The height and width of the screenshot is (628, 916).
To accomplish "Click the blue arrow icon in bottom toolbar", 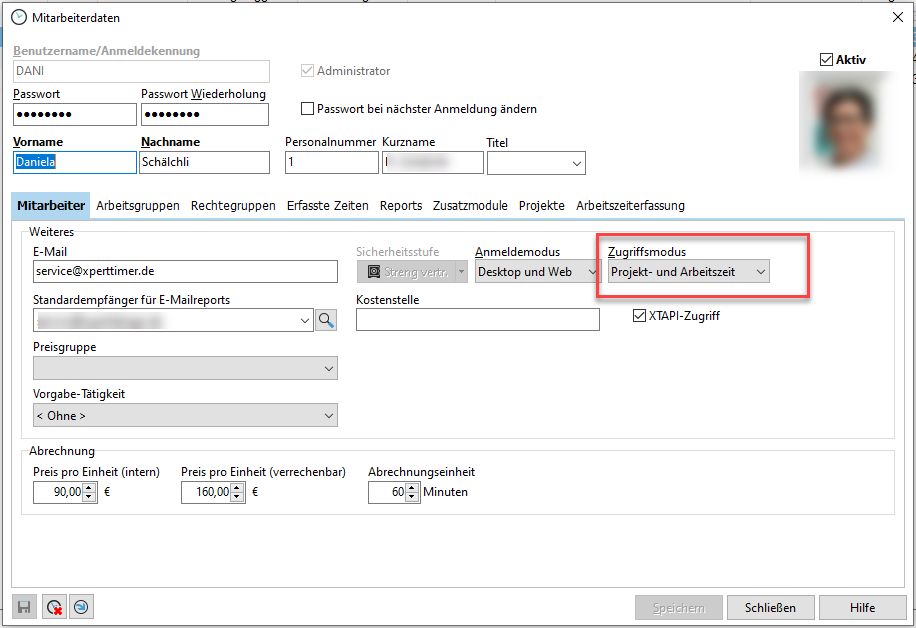I will pos(81,606).
